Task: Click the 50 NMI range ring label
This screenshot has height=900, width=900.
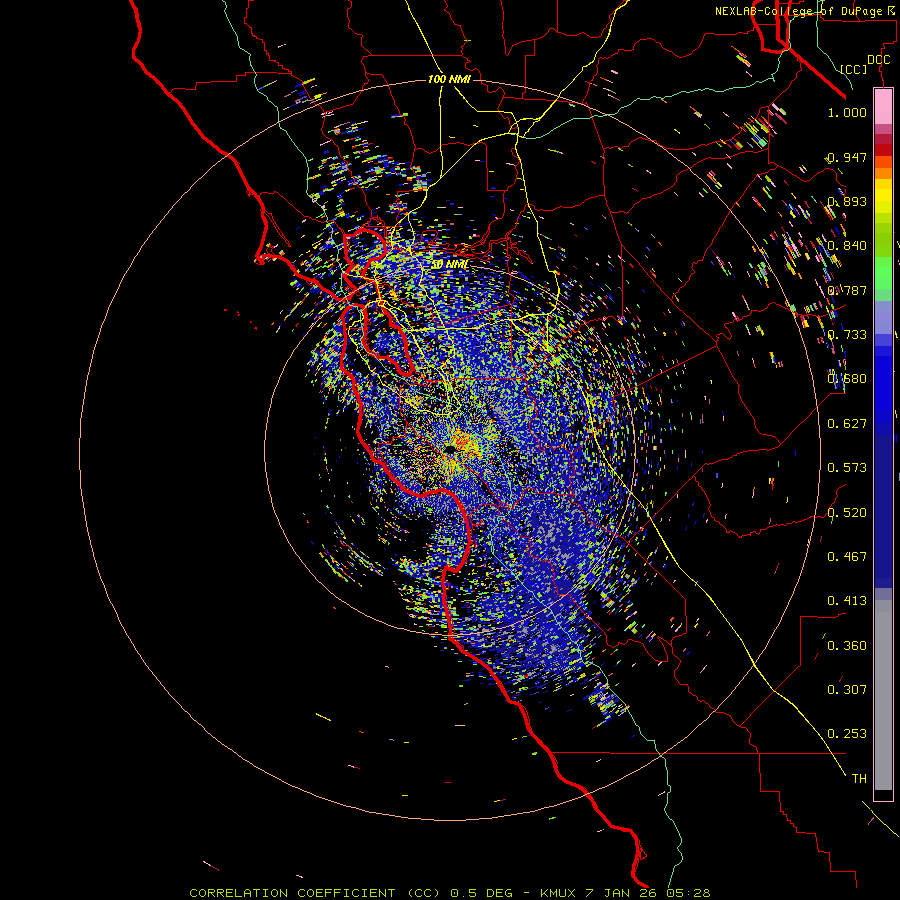Action: [449, 264]
